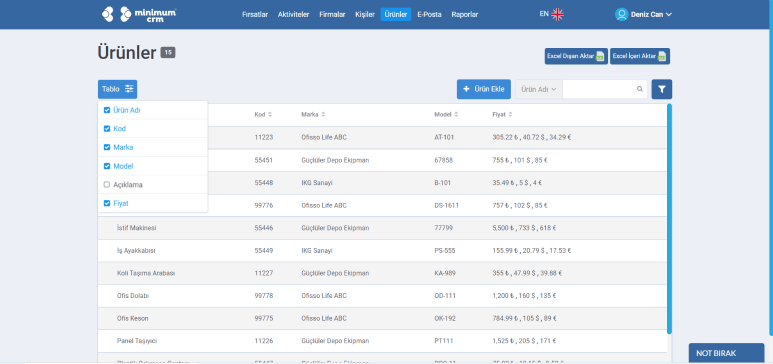Click the Ürün Ekle button
This screenshot has height=364, width=773.
tap(484, 89)
